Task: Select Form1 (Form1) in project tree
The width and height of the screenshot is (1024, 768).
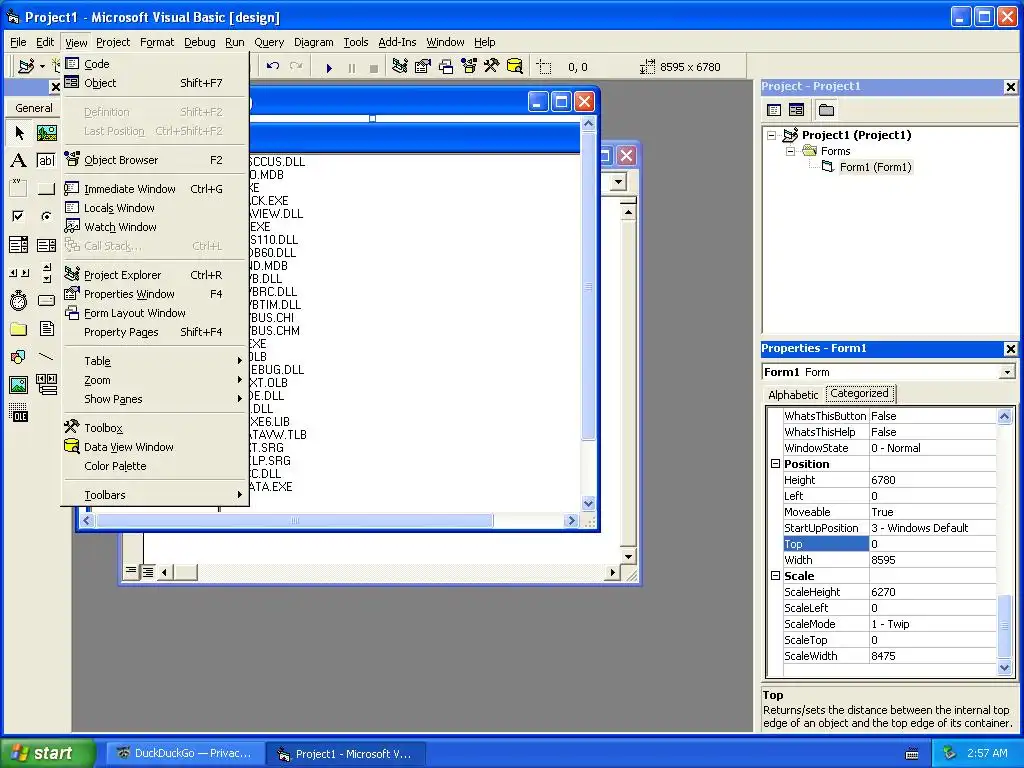Action: (x=875, y=167)
